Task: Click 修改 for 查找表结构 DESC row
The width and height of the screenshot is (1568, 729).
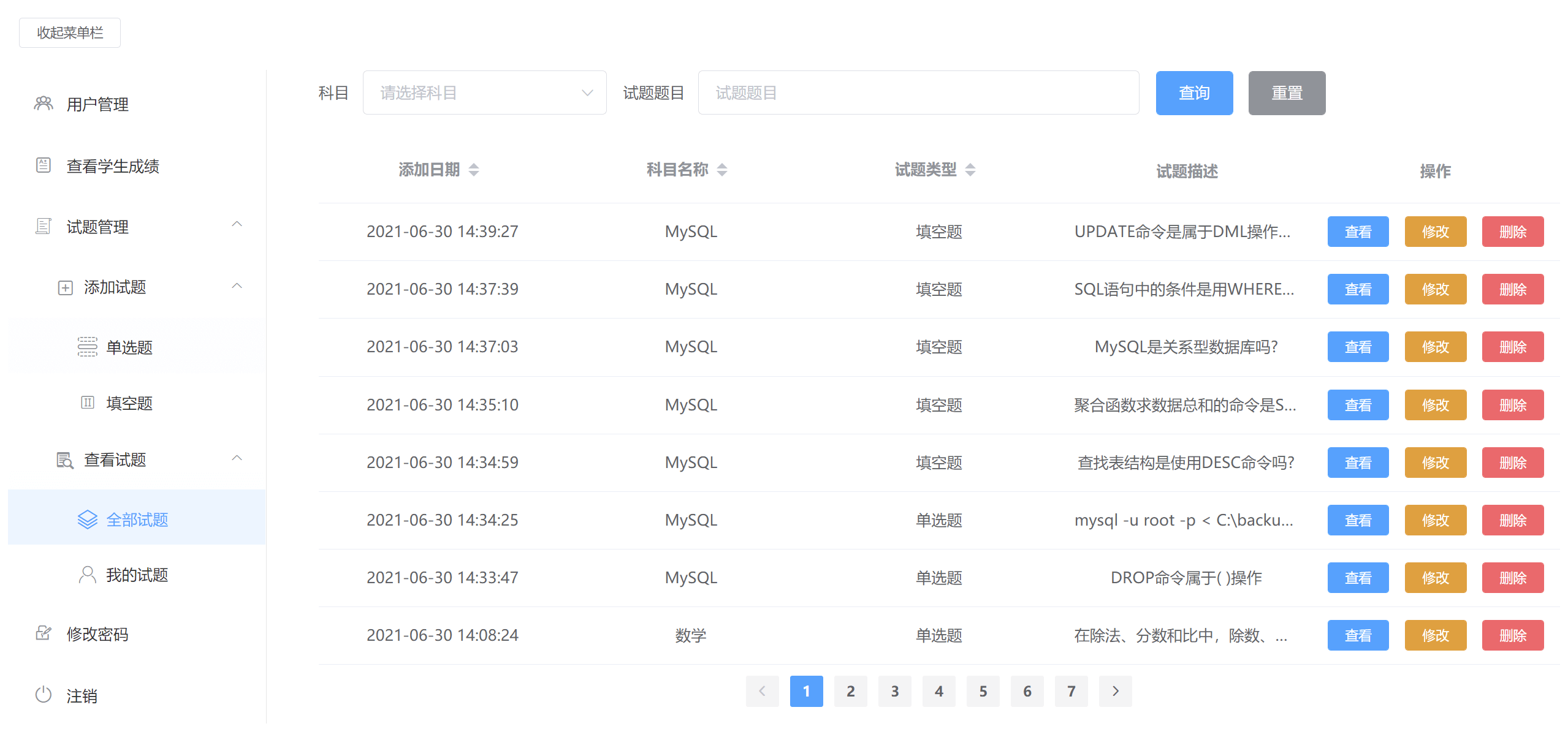Action: tap(1435, 463)
